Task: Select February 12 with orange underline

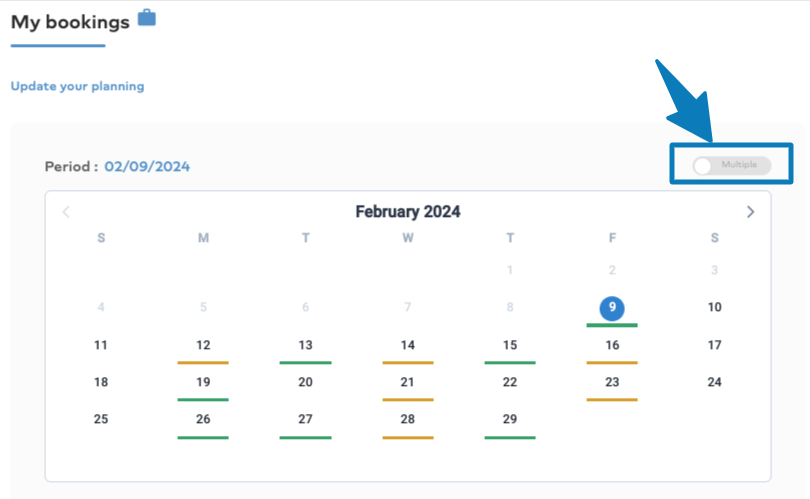Action: pos(203,345)
